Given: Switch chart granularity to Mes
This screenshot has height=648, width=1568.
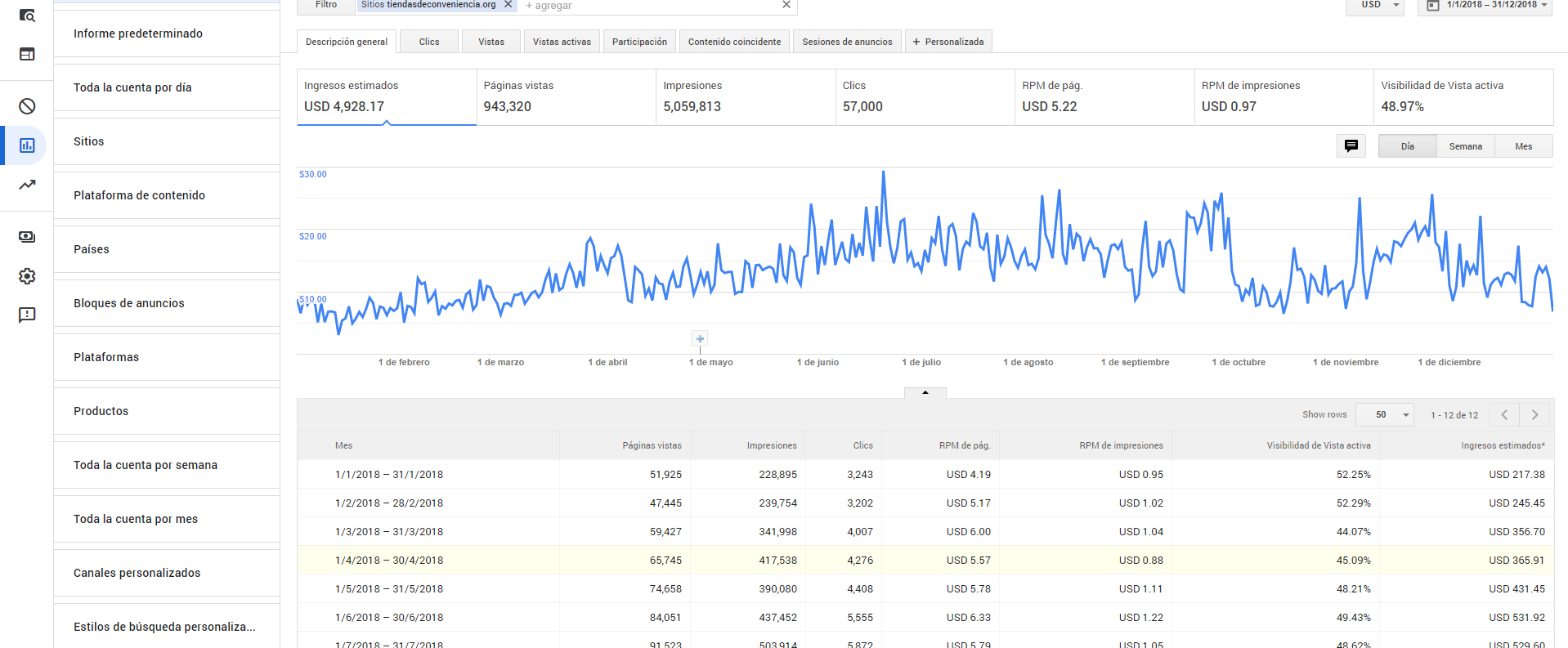Looking at the screenshot, I should pos(1524,146).
